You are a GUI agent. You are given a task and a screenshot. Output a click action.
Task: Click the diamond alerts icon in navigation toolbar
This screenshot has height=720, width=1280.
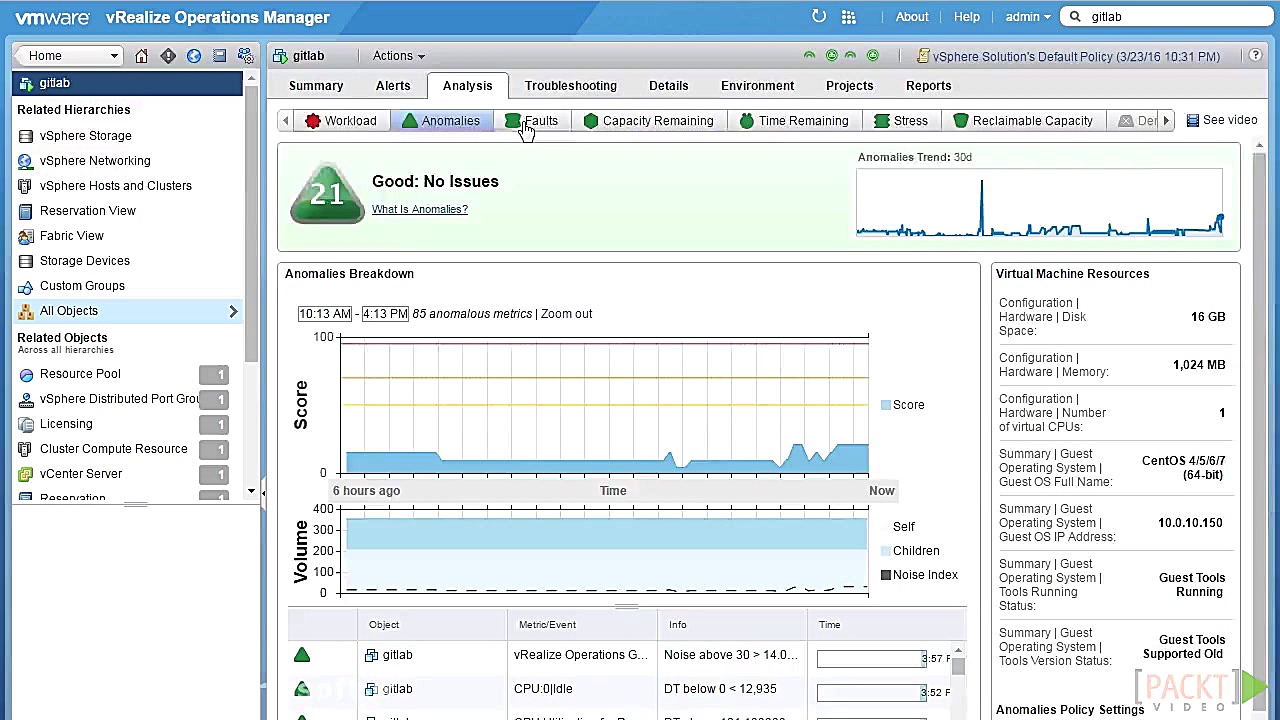[168, 56]
